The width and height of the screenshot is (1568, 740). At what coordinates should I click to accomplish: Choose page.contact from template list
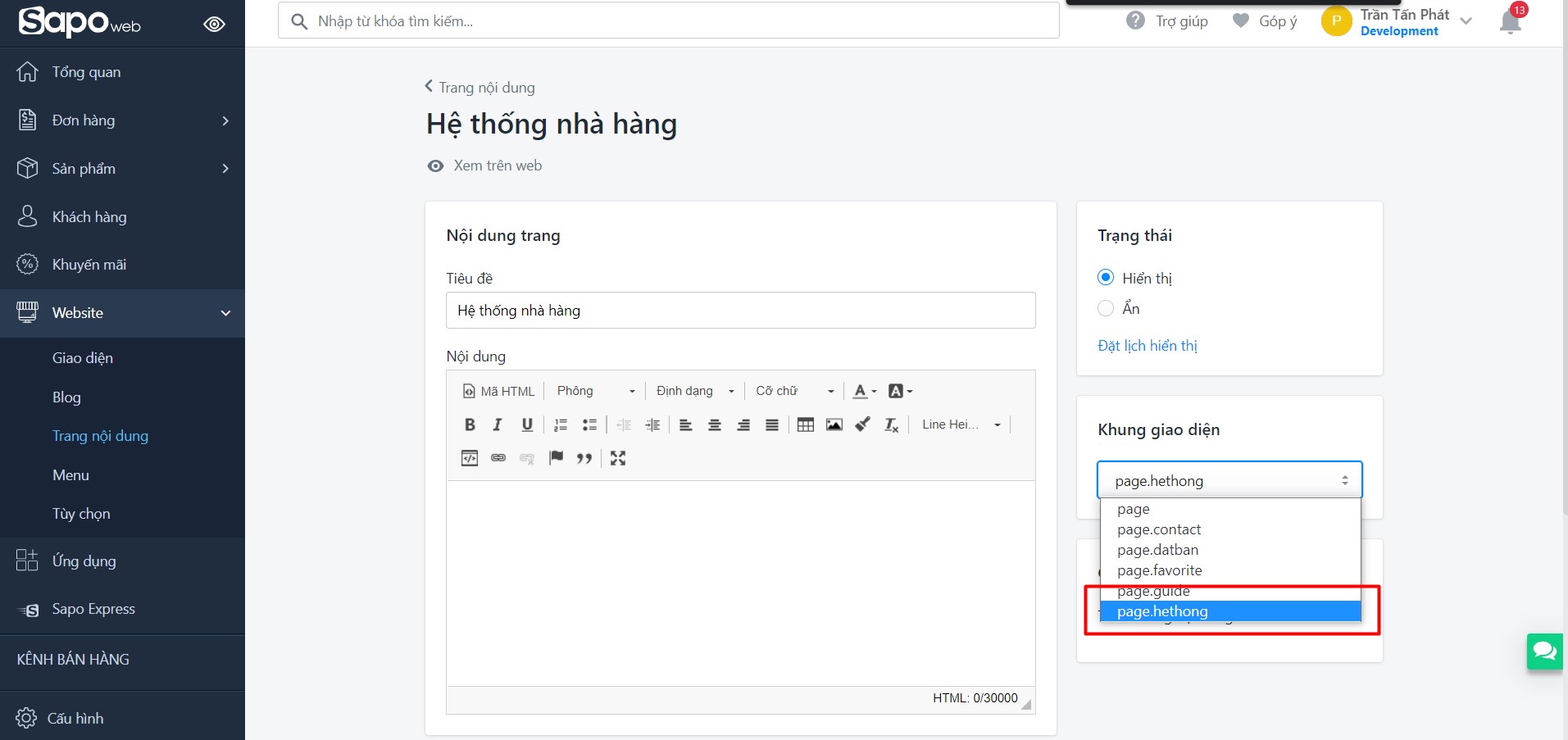coord(1230,529)
